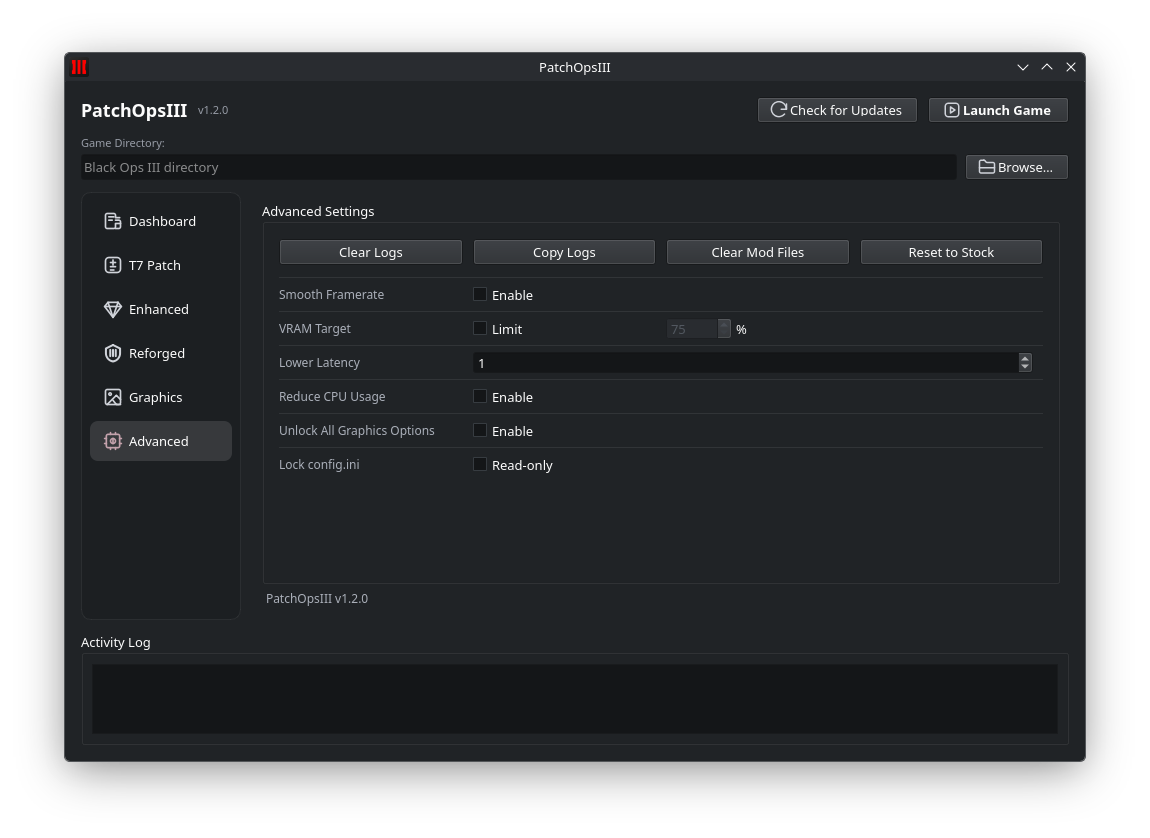Maximize the window using title bar chevron up
The height and width of the screenshot is (838, 1150).
(1047, 67)
